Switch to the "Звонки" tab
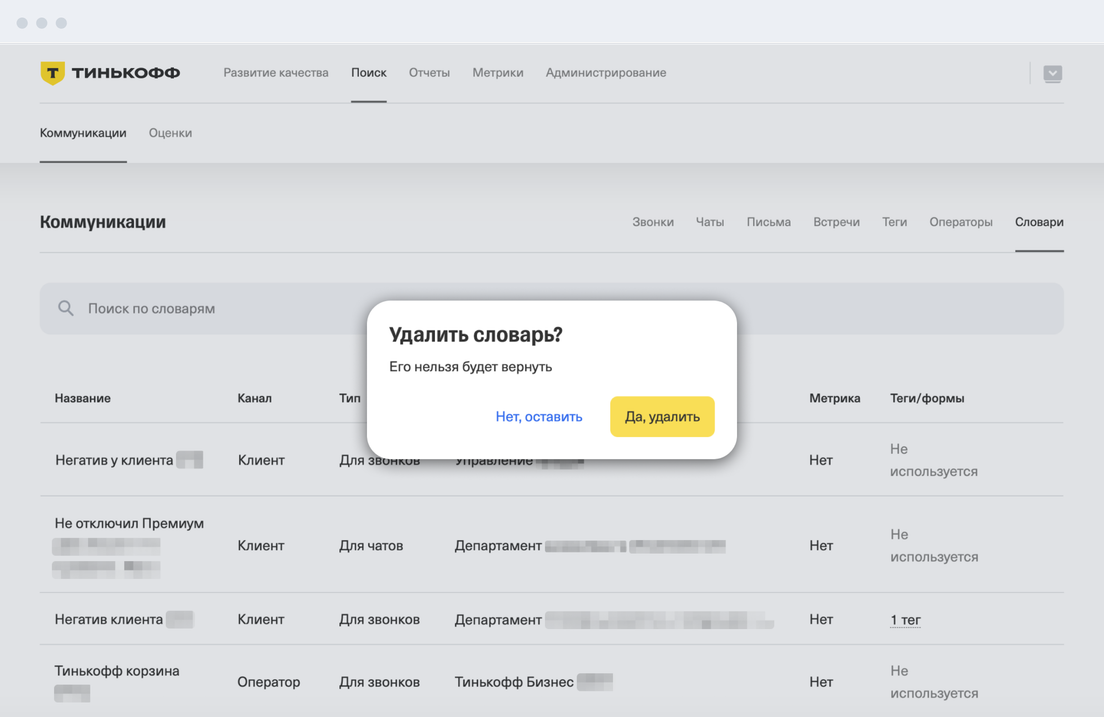 pos(653,222)
